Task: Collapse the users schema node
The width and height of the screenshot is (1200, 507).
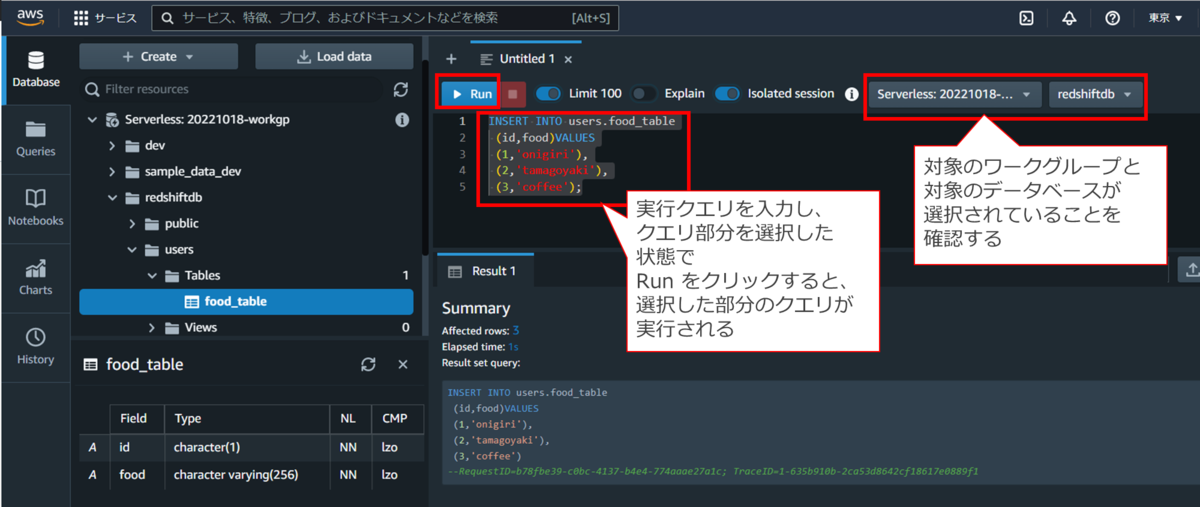Action: 131,249
